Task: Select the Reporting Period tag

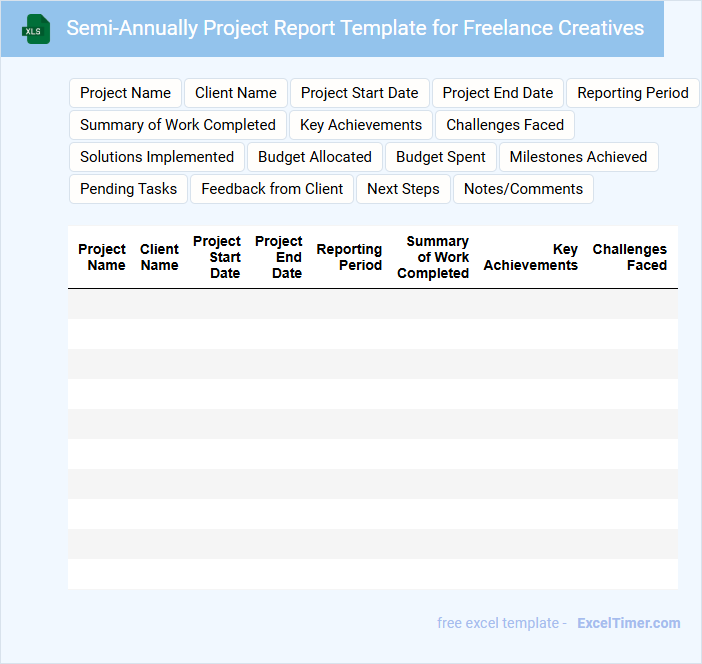Action: [632, 93]
